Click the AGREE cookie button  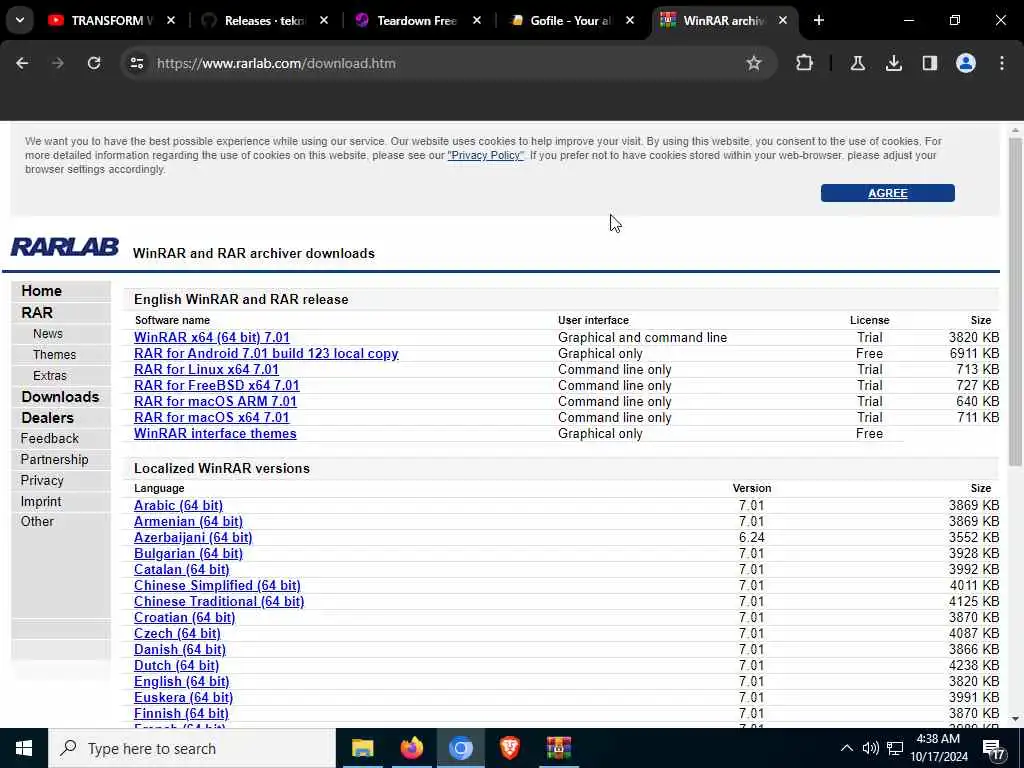tap(888, 193)
